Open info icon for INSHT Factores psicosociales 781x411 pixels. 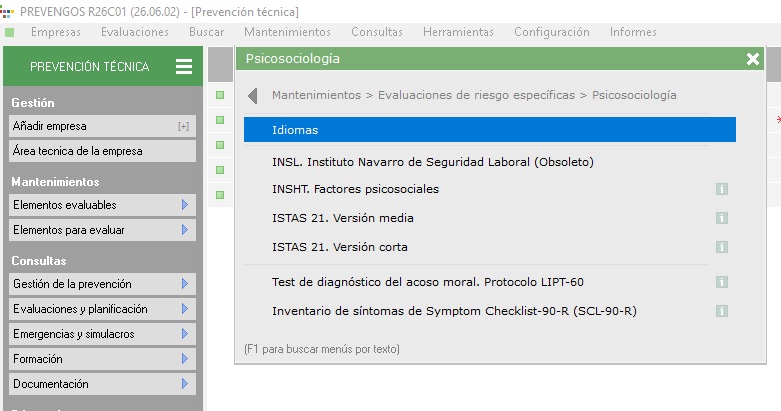[x=722, y=189]
